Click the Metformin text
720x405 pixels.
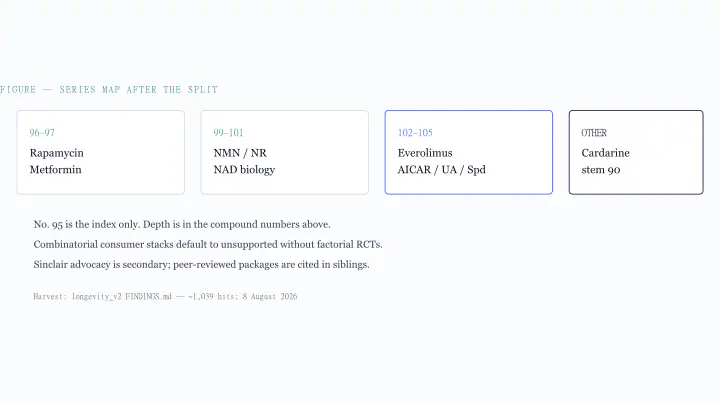tap(56, 169)
